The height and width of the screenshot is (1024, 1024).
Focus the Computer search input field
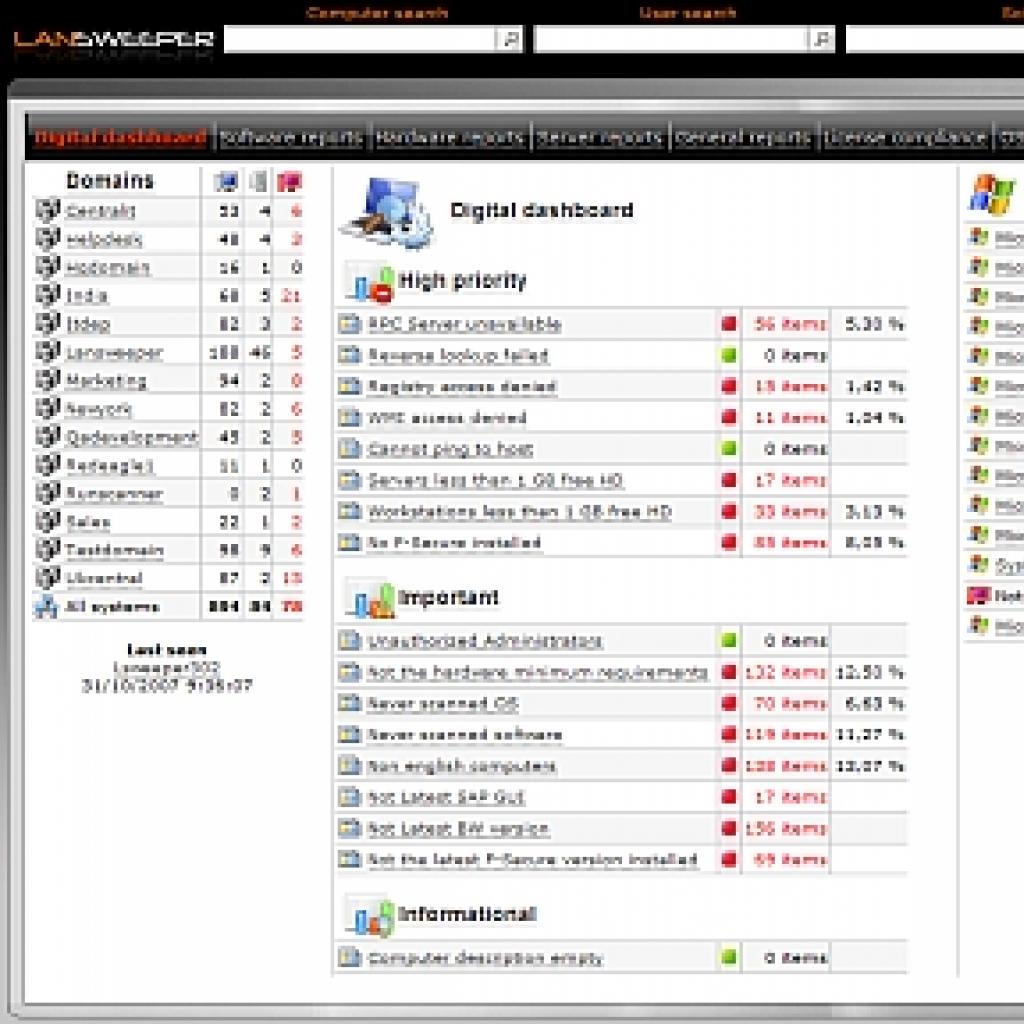click(x=361, y=39)
